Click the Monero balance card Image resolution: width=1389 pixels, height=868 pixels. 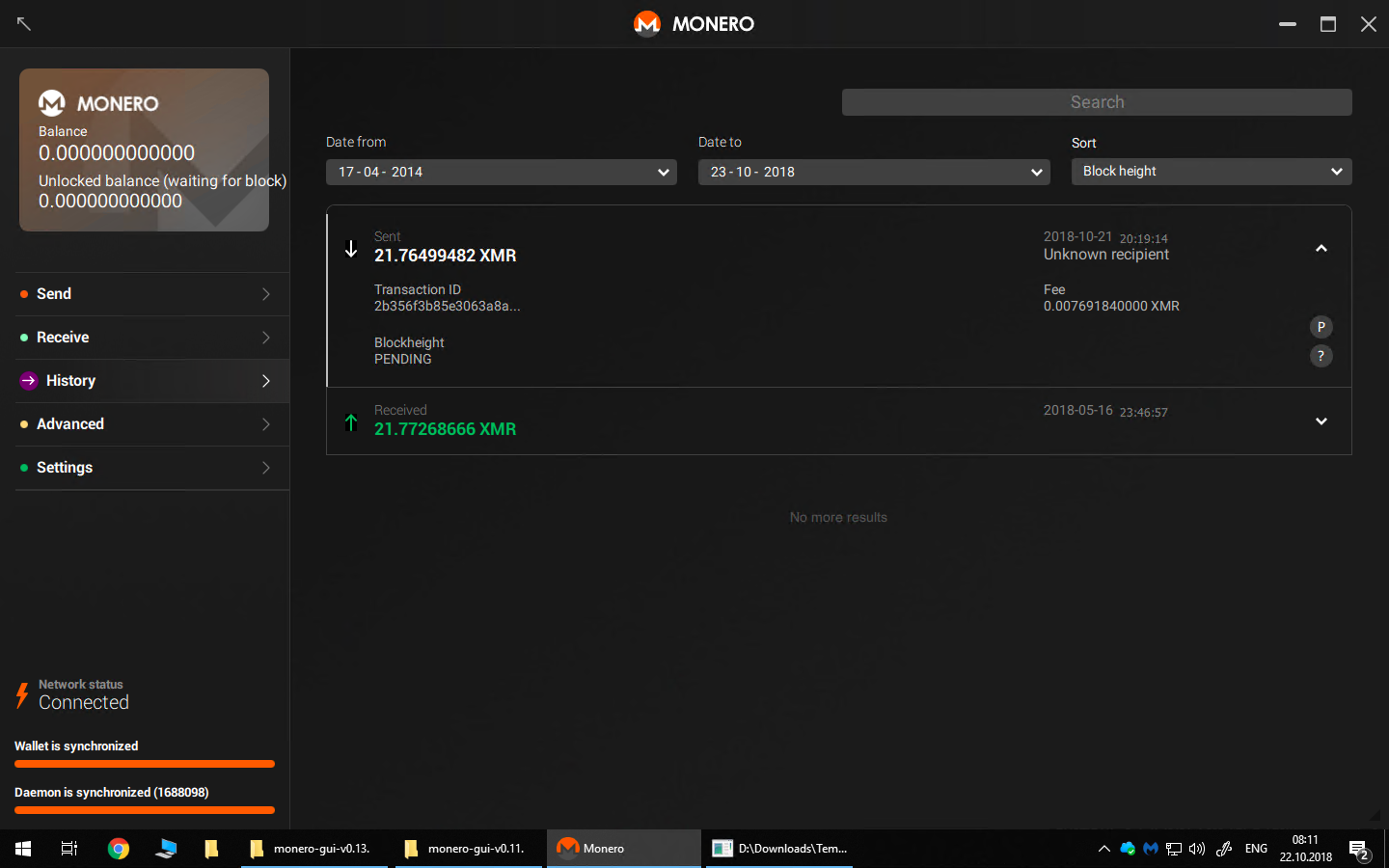coord(144,149)
